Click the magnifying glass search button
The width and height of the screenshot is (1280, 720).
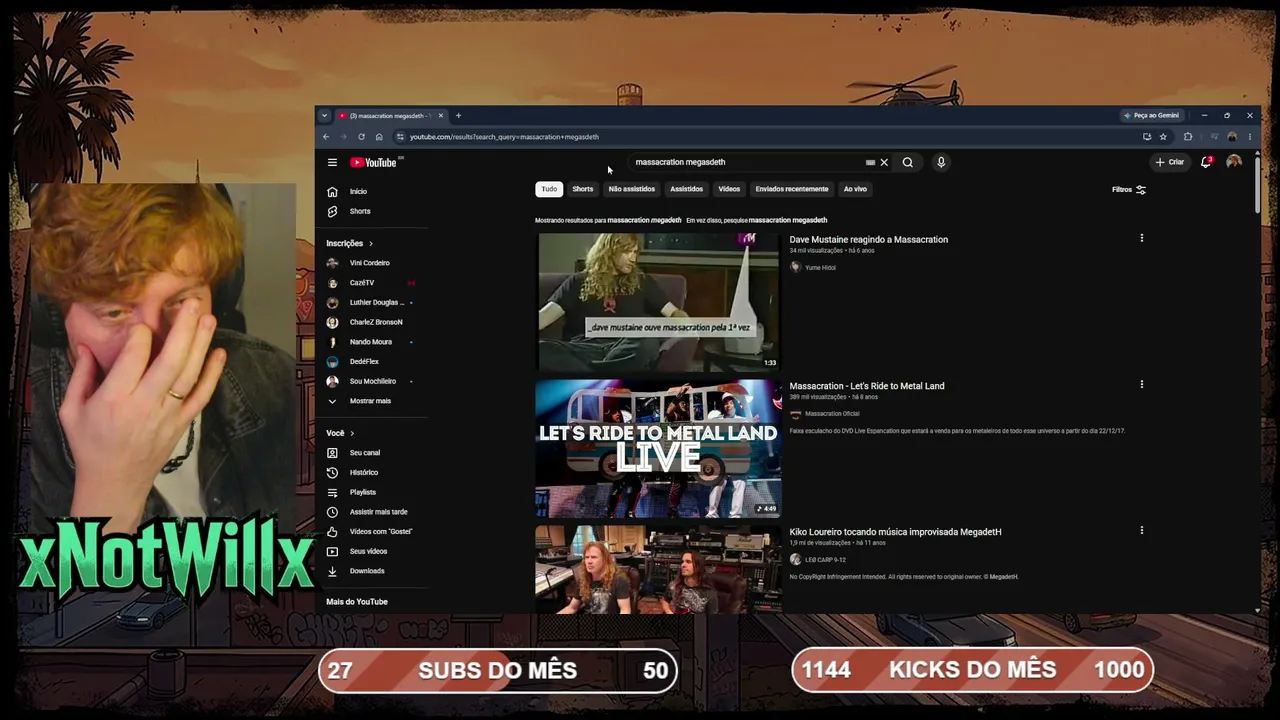point(907,162)
